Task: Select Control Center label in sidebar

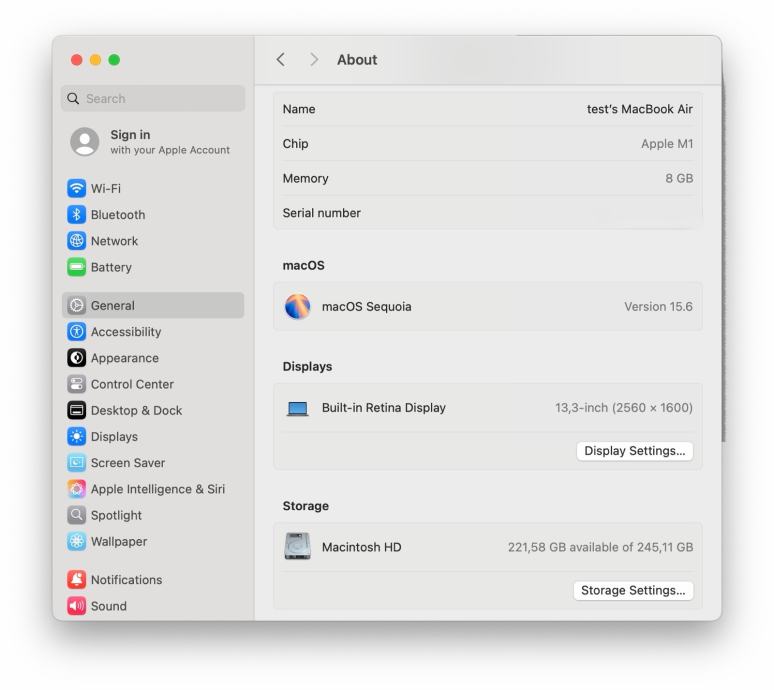Action: pos(132,384)
